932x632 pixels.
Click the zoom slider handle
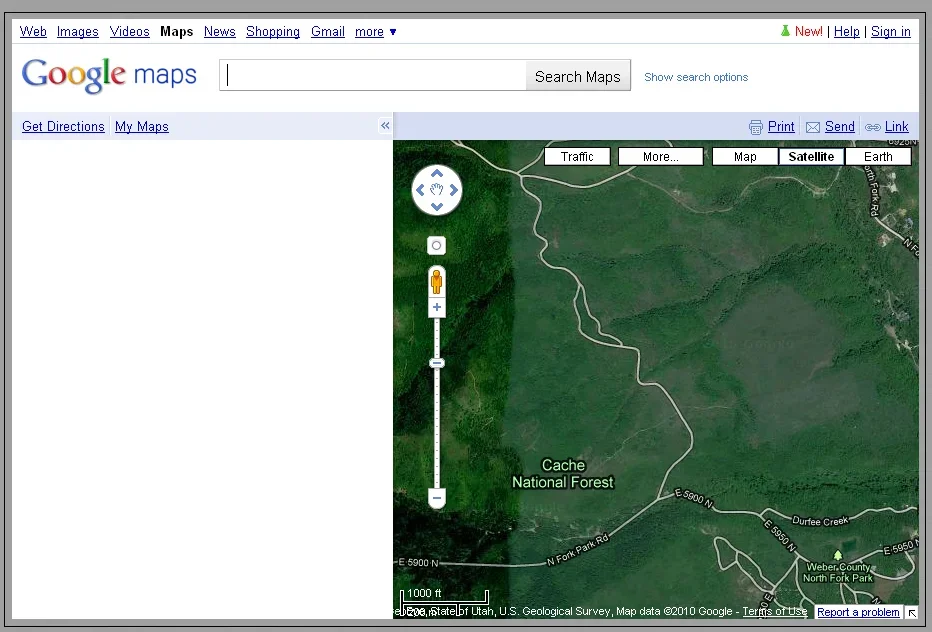[437, 363]
